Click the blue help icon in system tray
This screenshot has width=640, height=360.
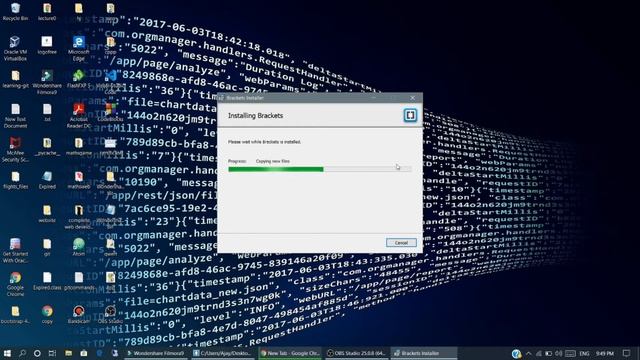click(x=516, y=353)
